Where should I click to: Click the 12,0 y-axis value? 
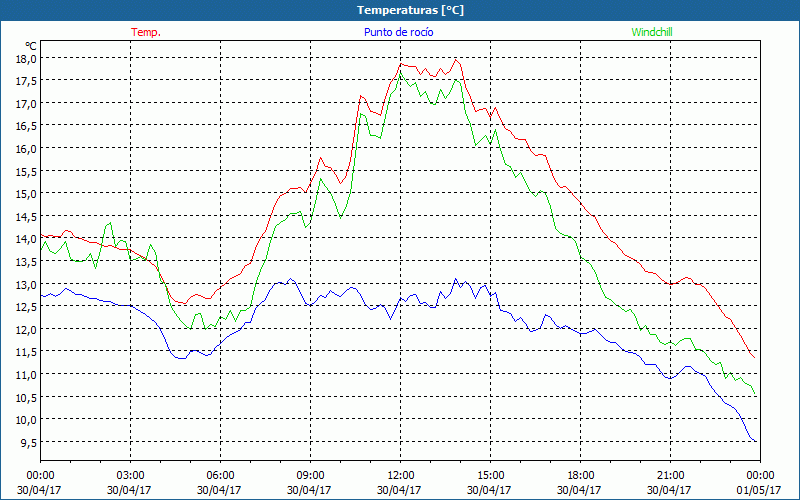click(x=26, y=329)
